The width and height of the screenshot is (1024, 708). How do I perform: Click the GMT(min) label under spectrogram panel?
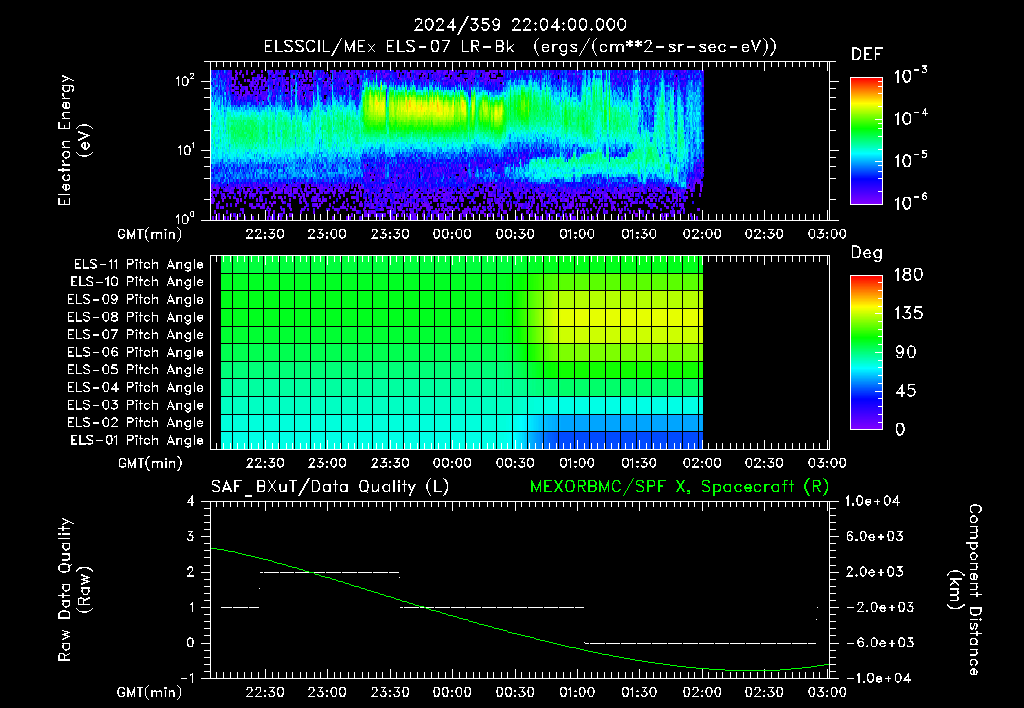[x=150, y=234]
